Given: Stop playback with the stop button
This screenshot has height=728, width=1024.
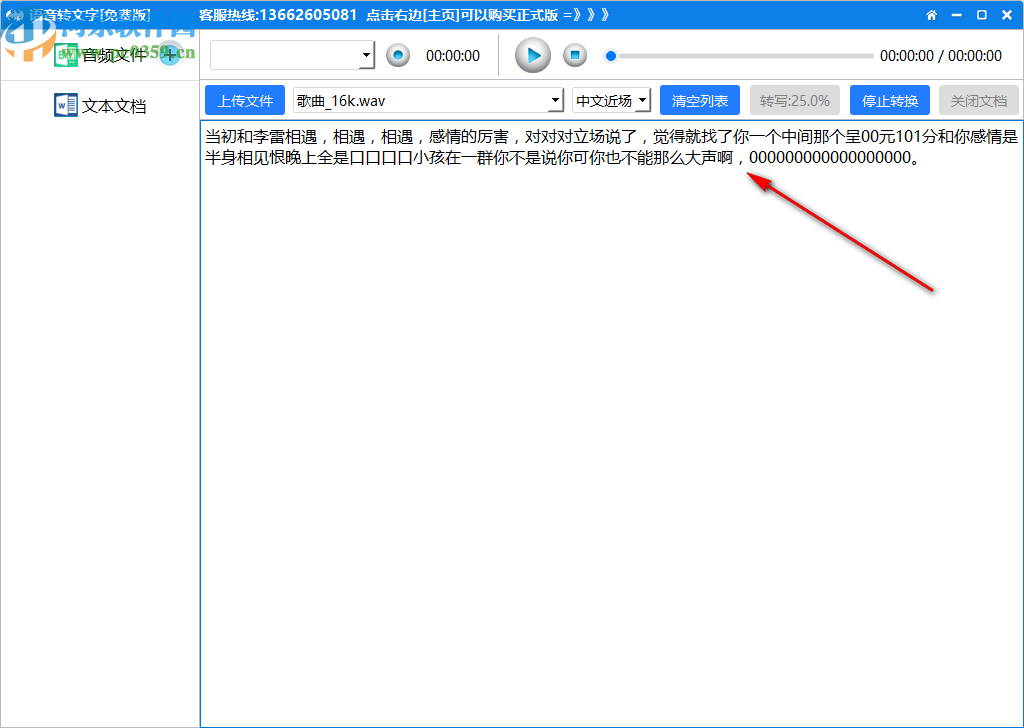Looking at the screenshot, I should coord(575,55).
